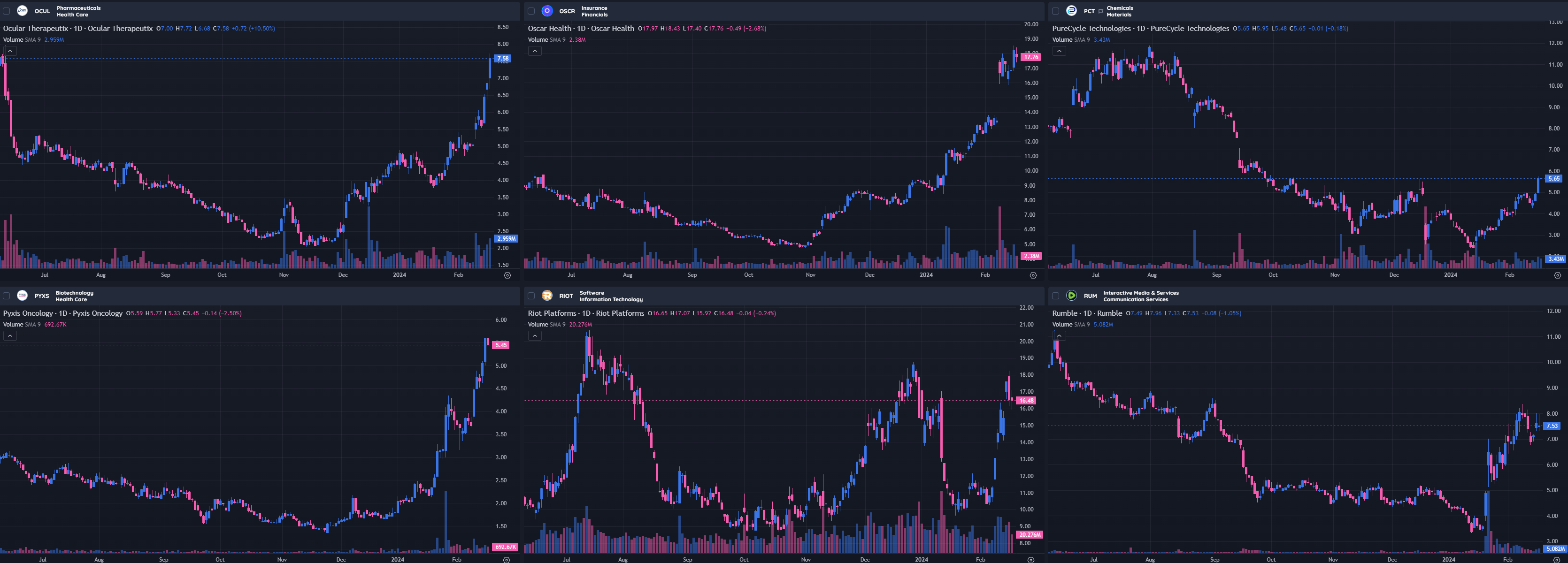Select the RIOT ticker header
Image resolution: width=1568 pixels, height=563 pixels.
[566, 296]
